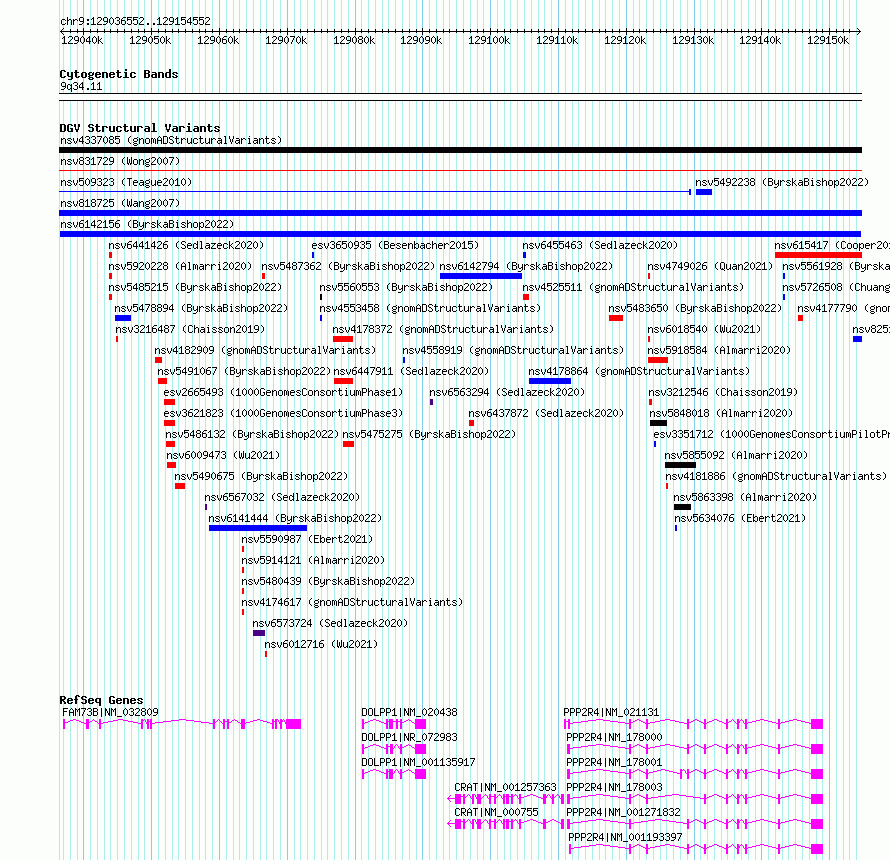
Task: Click nsv5848018 (Almarri2020) label
Action: coord(721,413)
